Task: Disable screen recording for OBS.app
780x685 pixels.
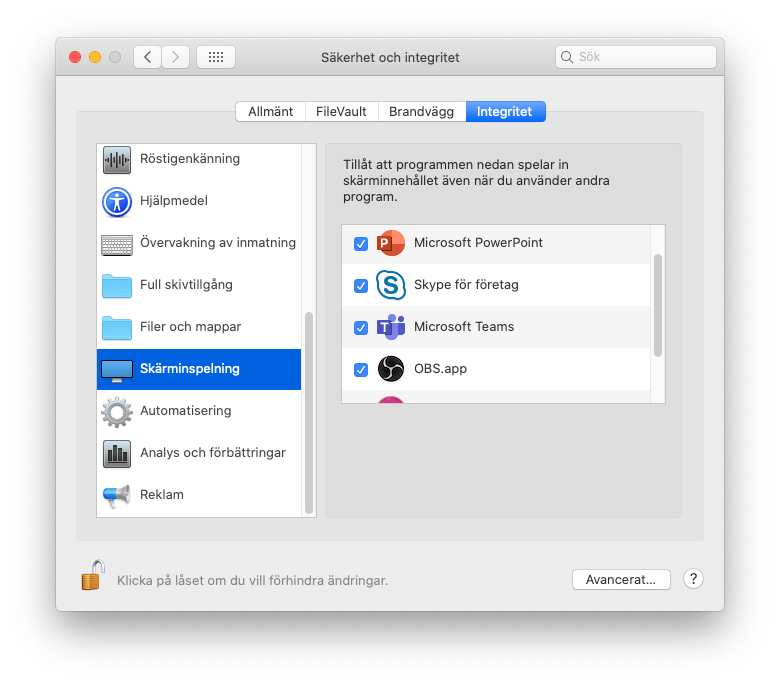Action: (x=361, y=369)
